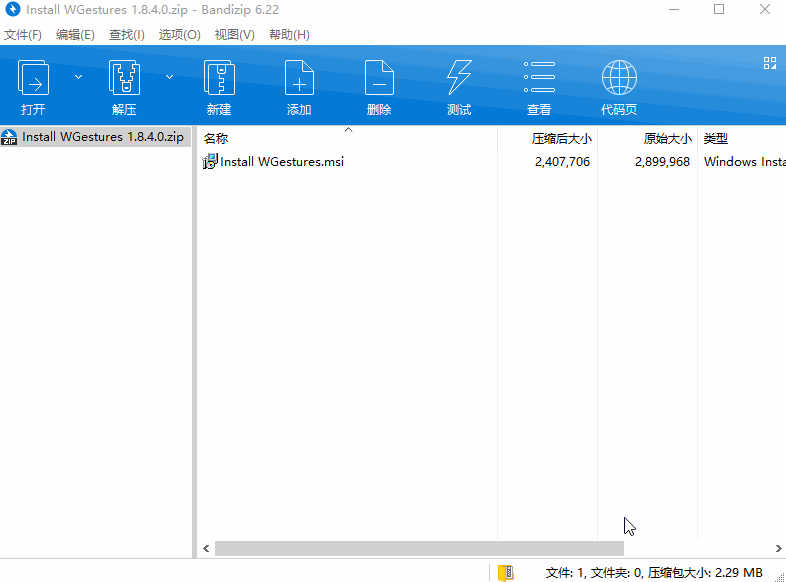Click the horizontal scrollbar thumb

(x=419, y=548)
